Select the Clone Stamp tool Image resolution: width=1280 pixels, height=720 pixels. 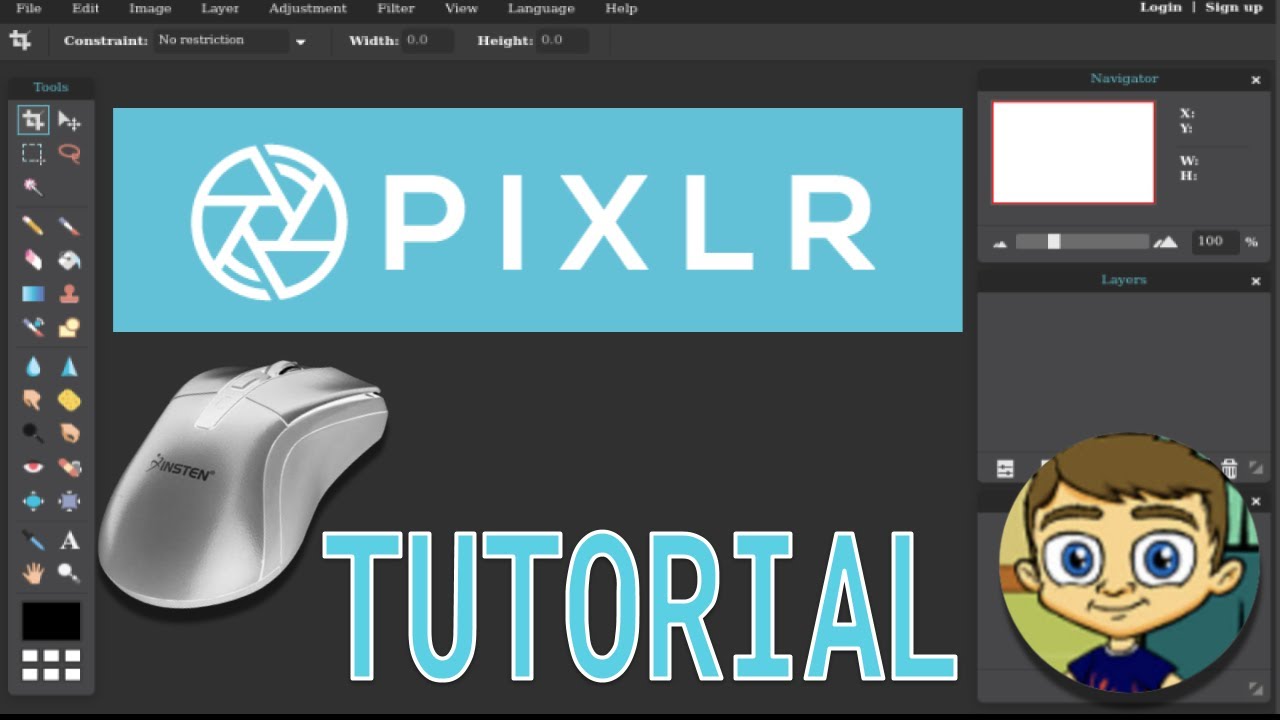click(x=69, y=294)
